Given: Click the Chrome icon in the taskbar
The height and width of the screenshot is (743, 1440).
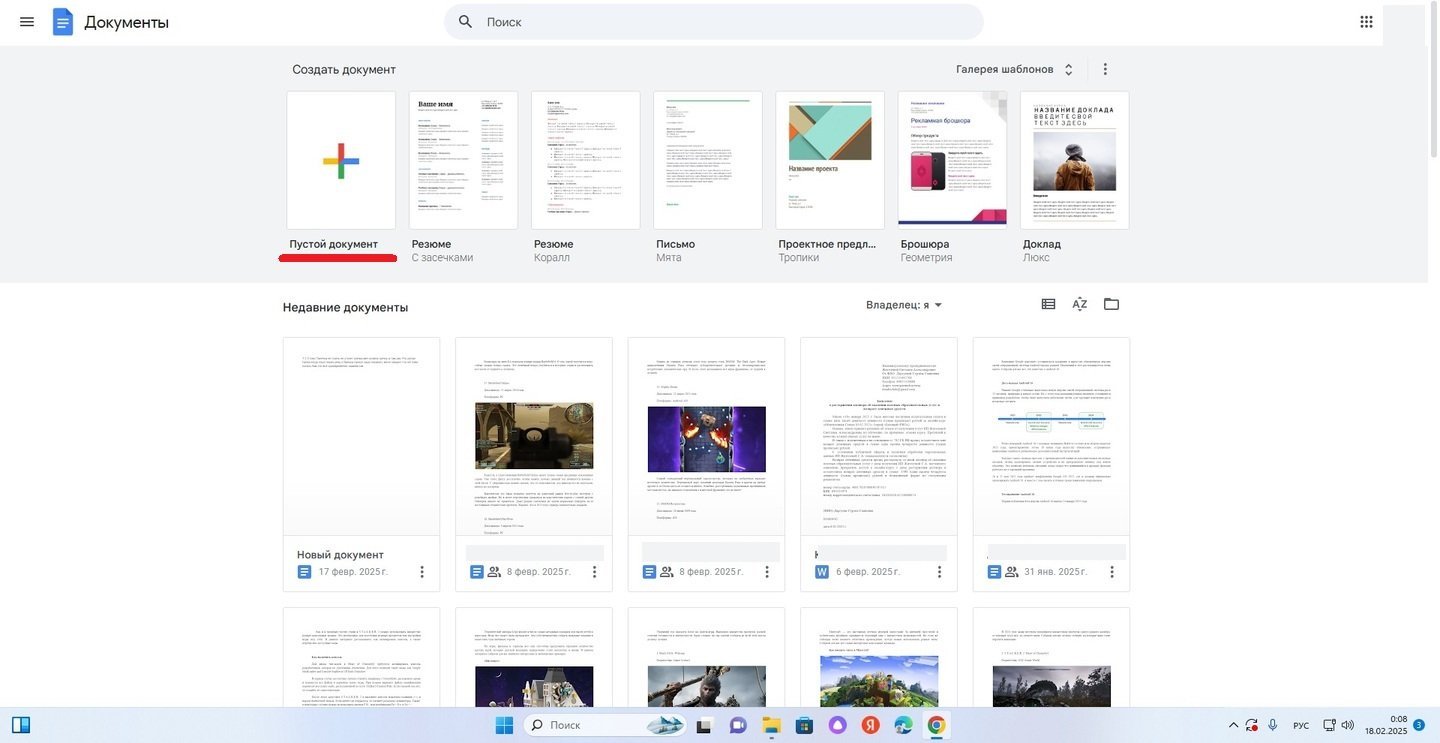Looking at the screenshot, I should click(936, 725).
